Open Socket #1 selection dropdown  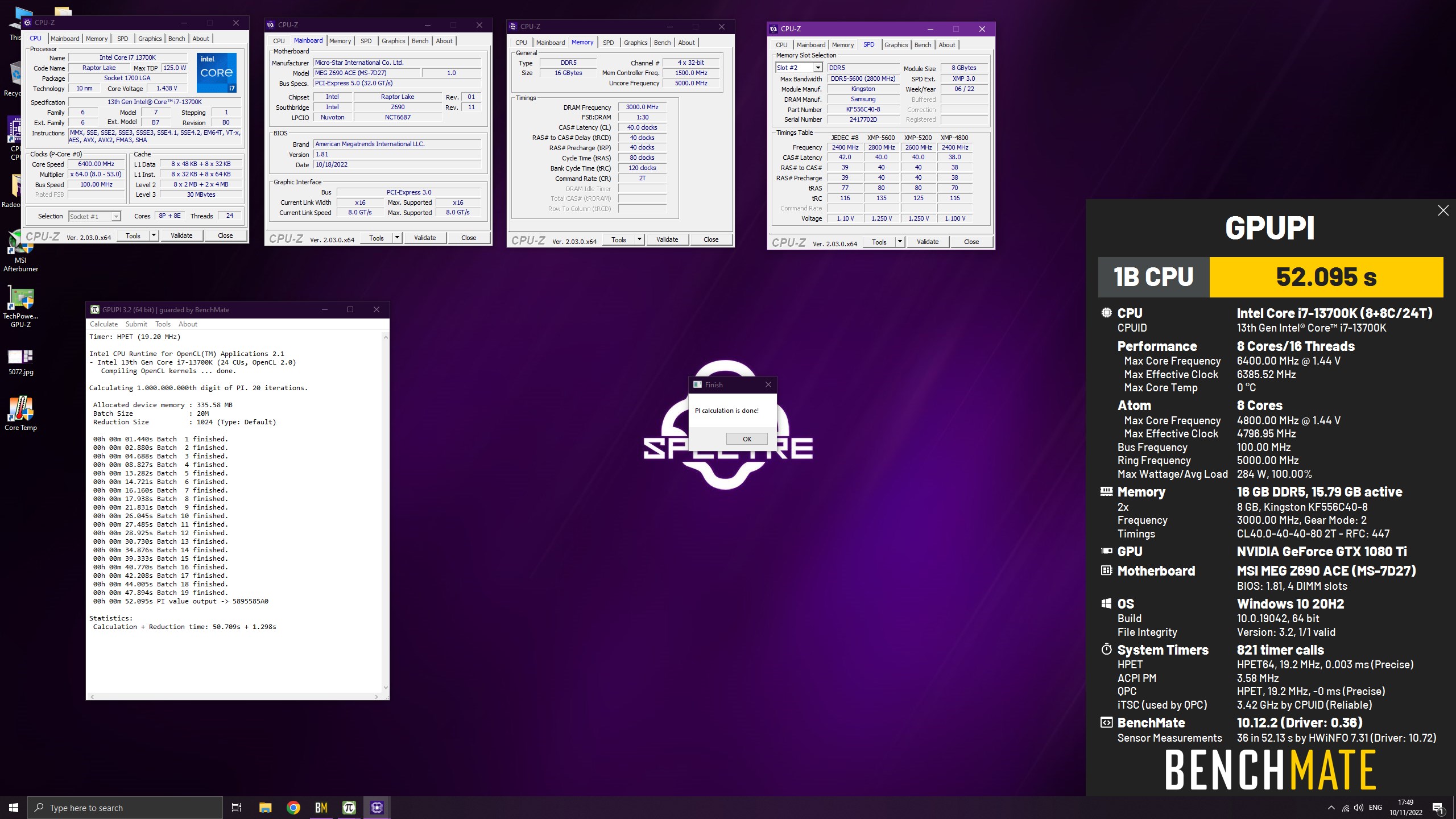[94, 216]
